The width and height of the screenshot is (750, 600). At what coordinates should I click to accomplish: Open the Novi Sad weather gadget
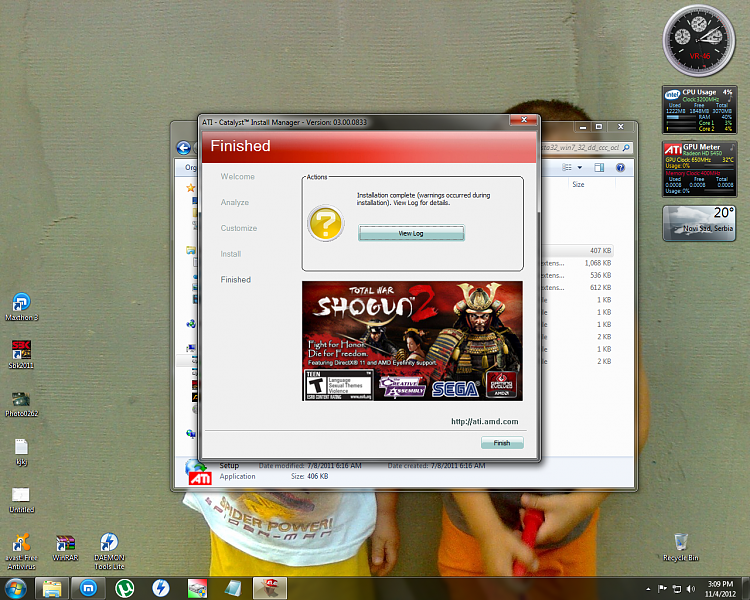coord(699,223)
